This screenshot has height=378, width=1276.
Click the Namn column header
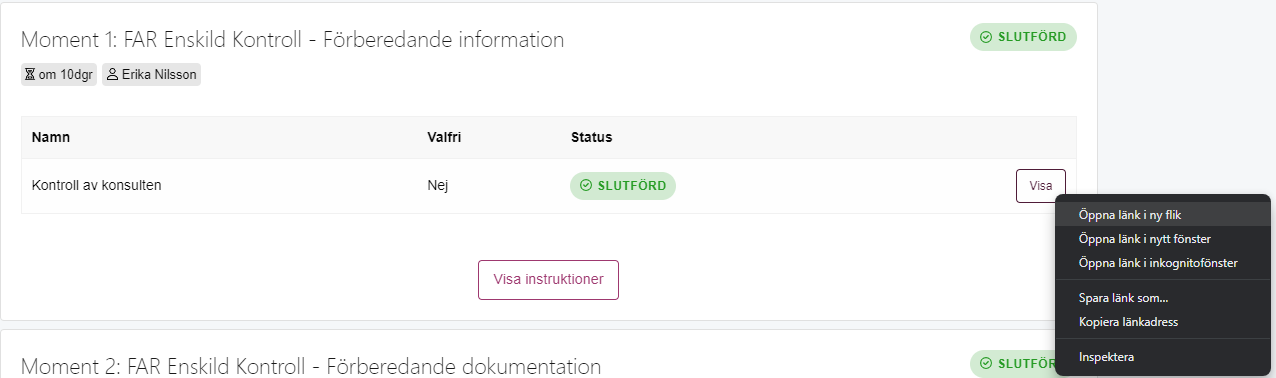50,137
